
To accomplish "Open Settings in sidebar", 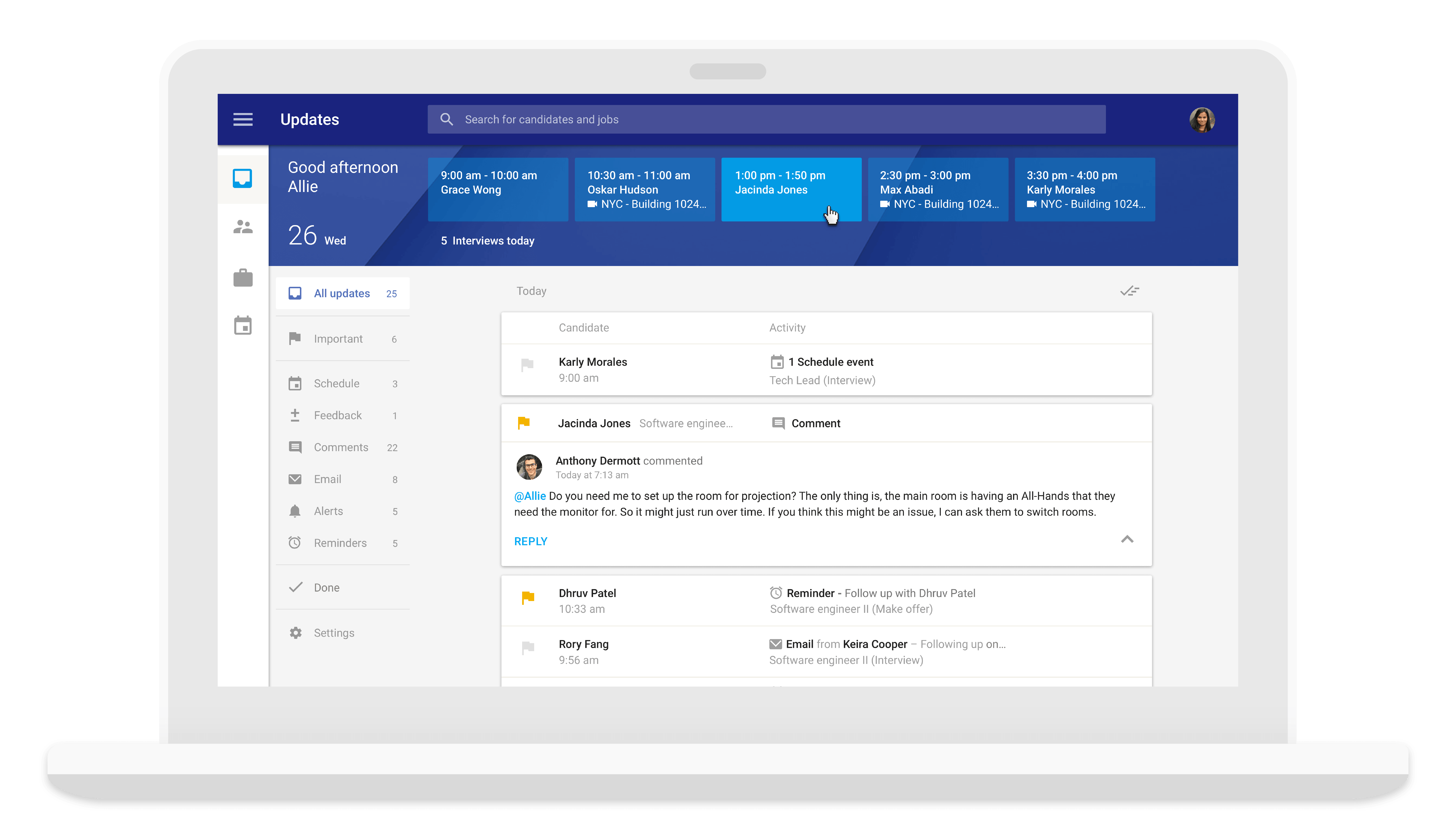I will pyautogui.click(x=342, y=633).
